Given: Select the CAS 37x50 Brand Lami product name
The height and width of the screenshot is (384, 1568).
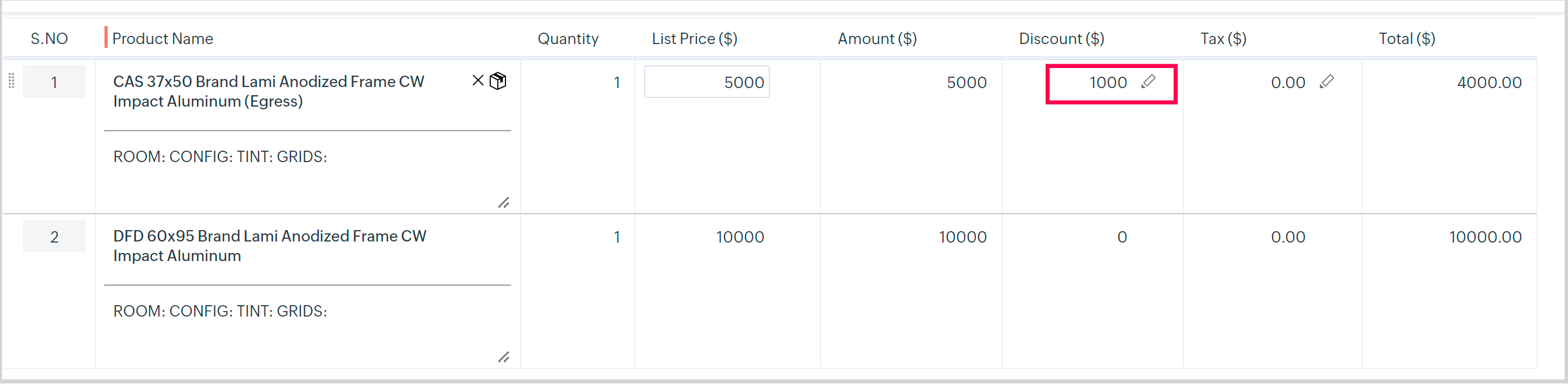Looking at the screenshot, I should point(268,91).
